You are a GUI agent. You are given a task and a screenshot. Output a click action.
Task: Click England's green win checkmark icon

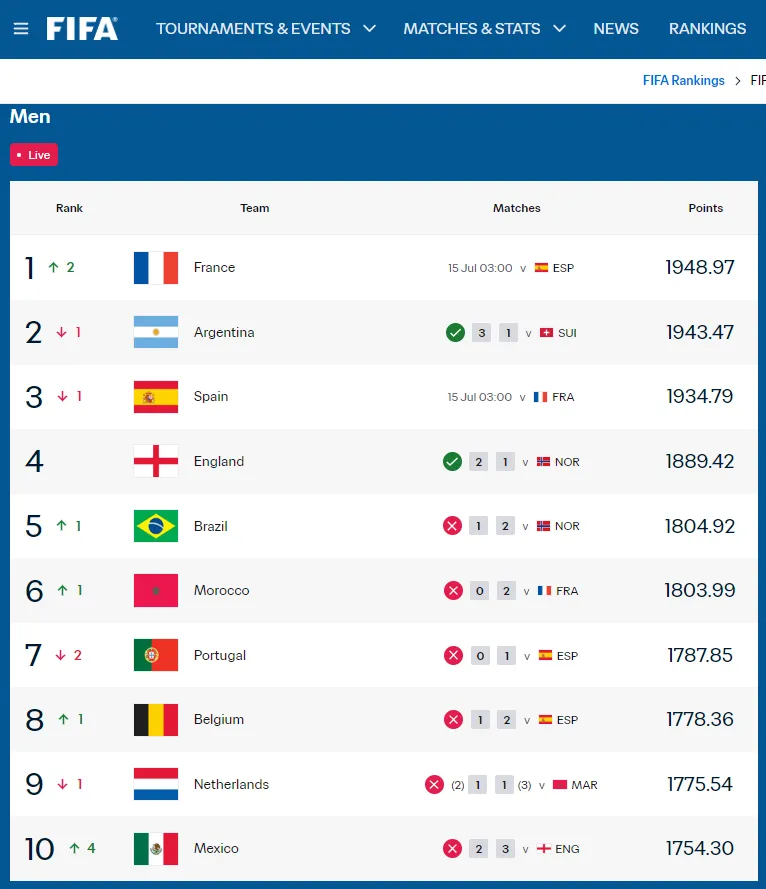[452, 462]
